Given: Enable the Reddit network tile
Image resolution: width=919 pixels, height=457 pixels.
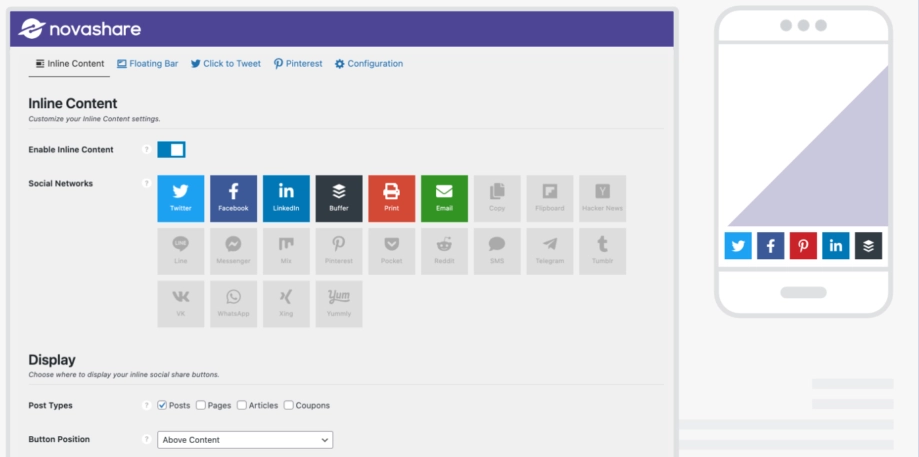Looking at the screenshot, I should [444, 251].
